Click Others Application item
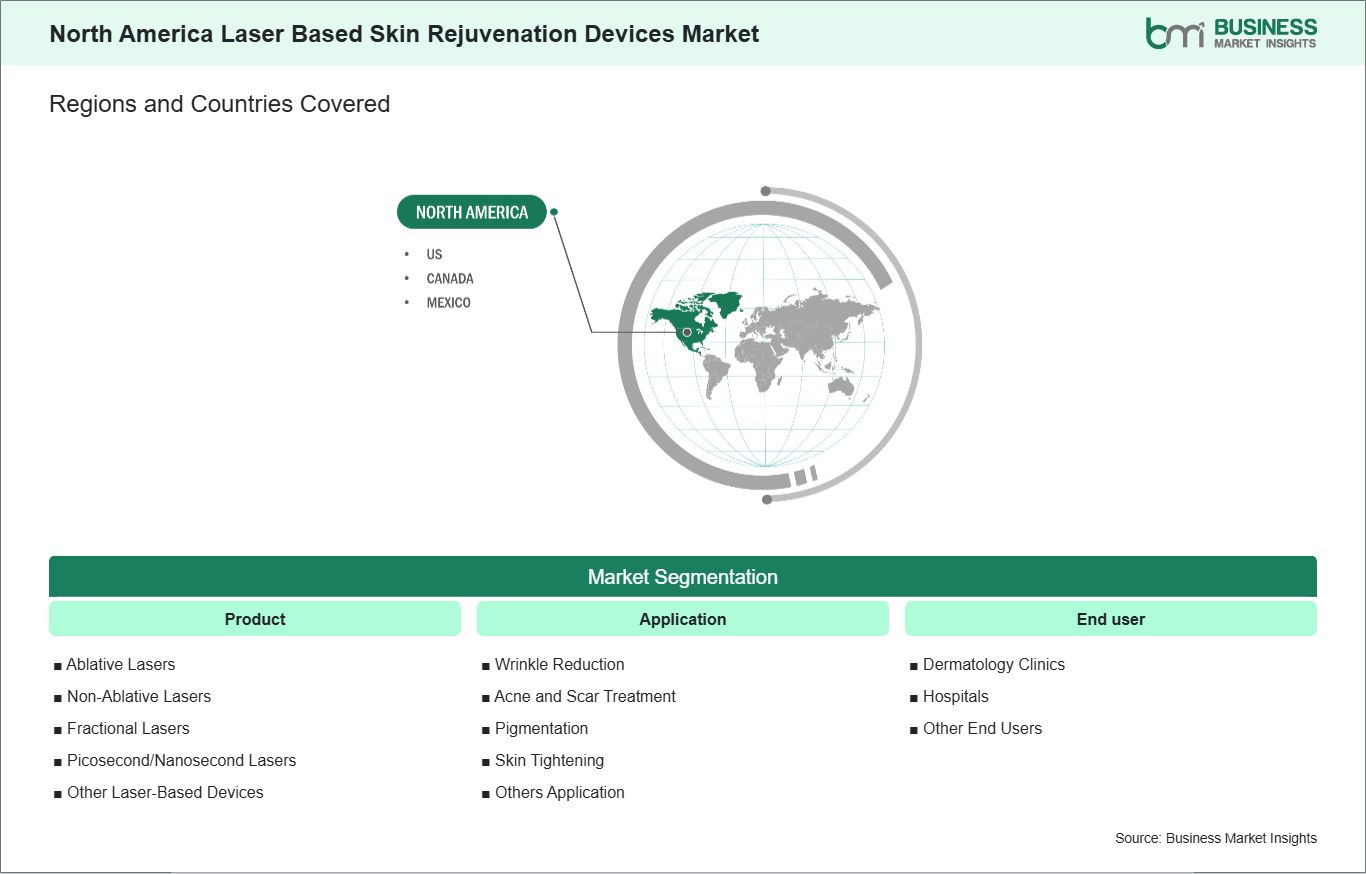 pyautogui.click(x=553, y=792)
